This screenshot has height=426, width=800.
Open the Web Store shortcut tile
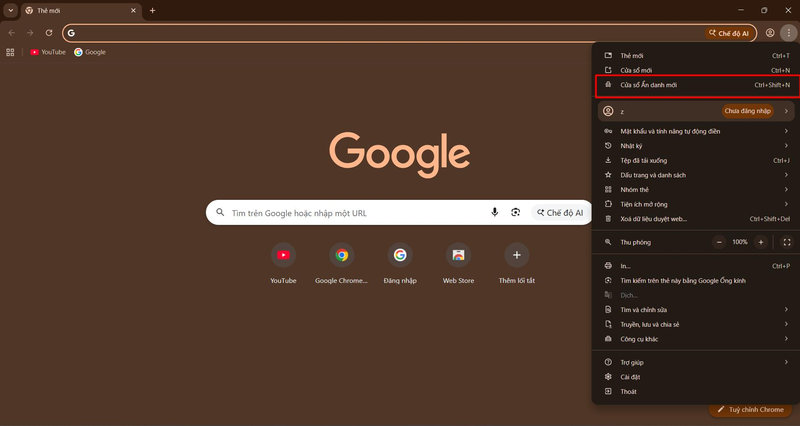point(458,264)
